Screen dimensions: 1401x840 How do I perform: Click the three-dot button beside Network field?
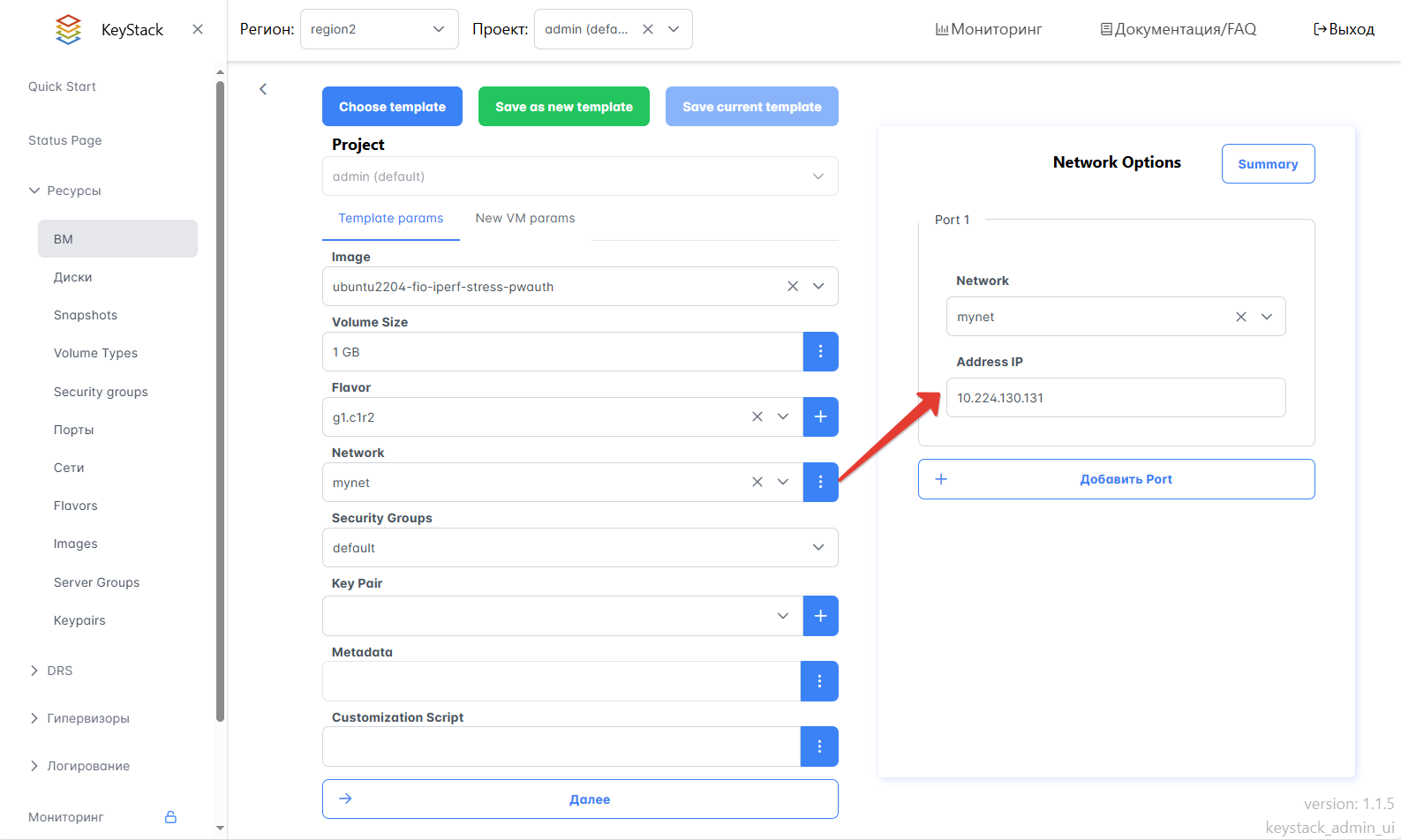pyautogui.click(x=820, y=482)
